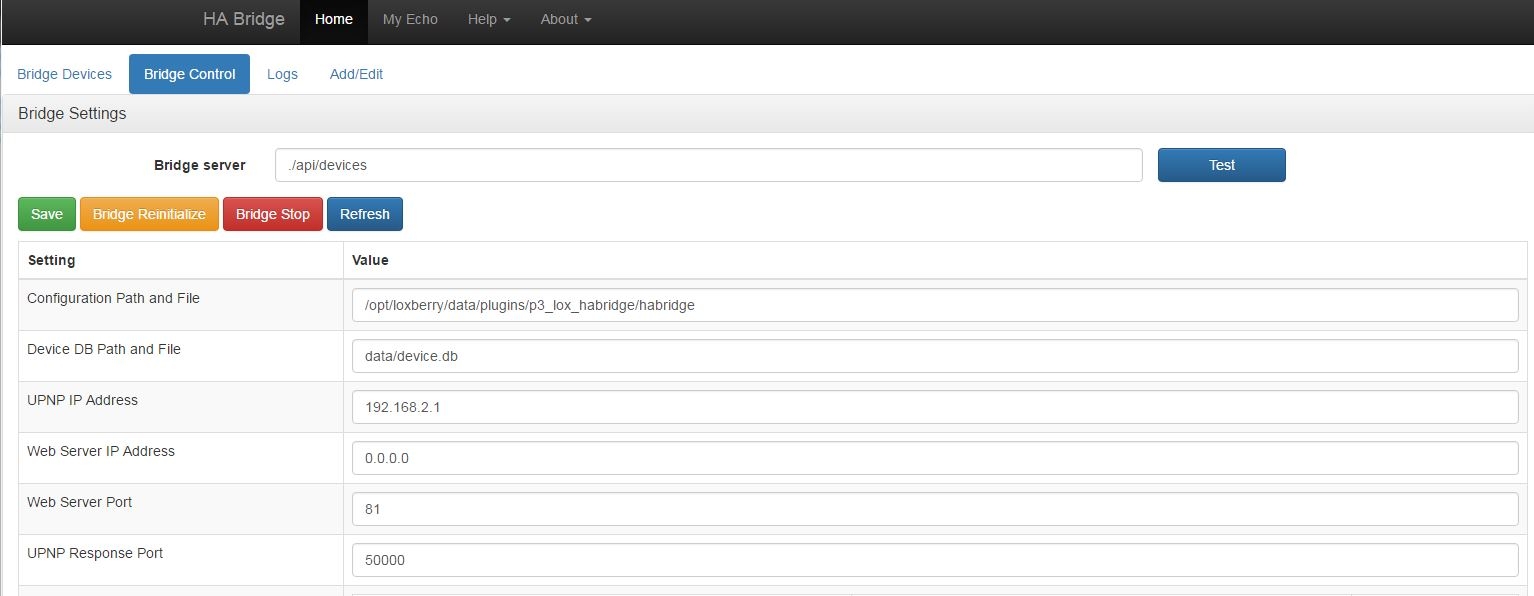Click the red Bridge Stop button
Screen dimensions: 1534x596
pos(273,214)
